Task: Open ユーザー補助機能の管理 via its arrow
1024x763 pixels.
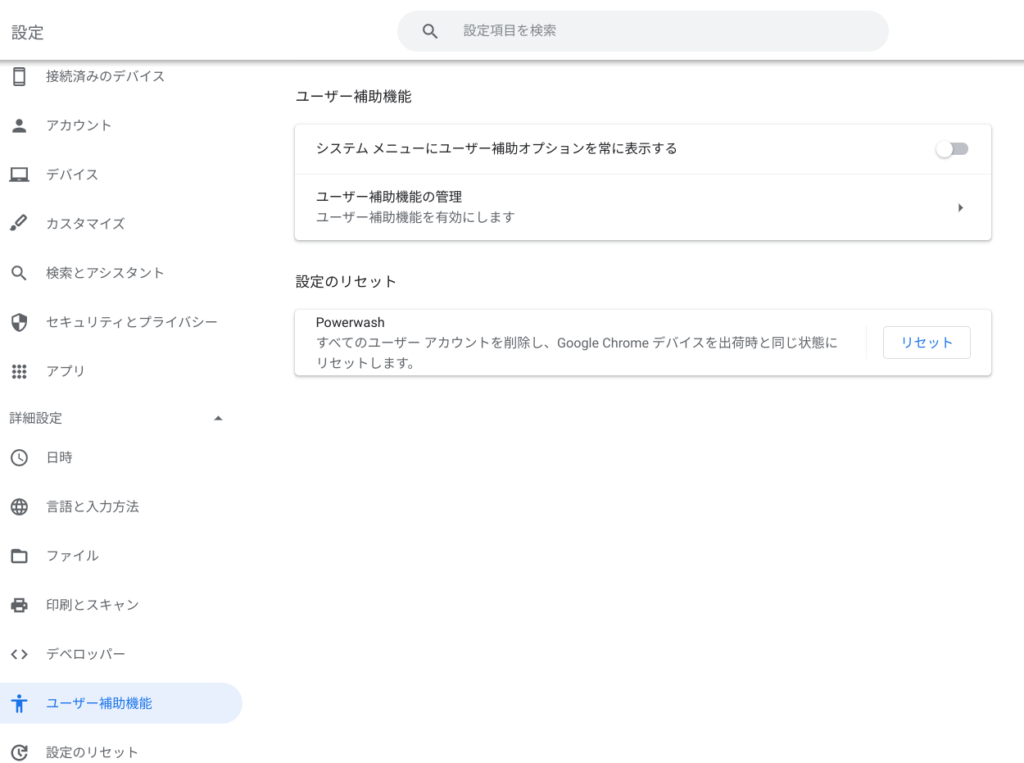Action: 960,208
